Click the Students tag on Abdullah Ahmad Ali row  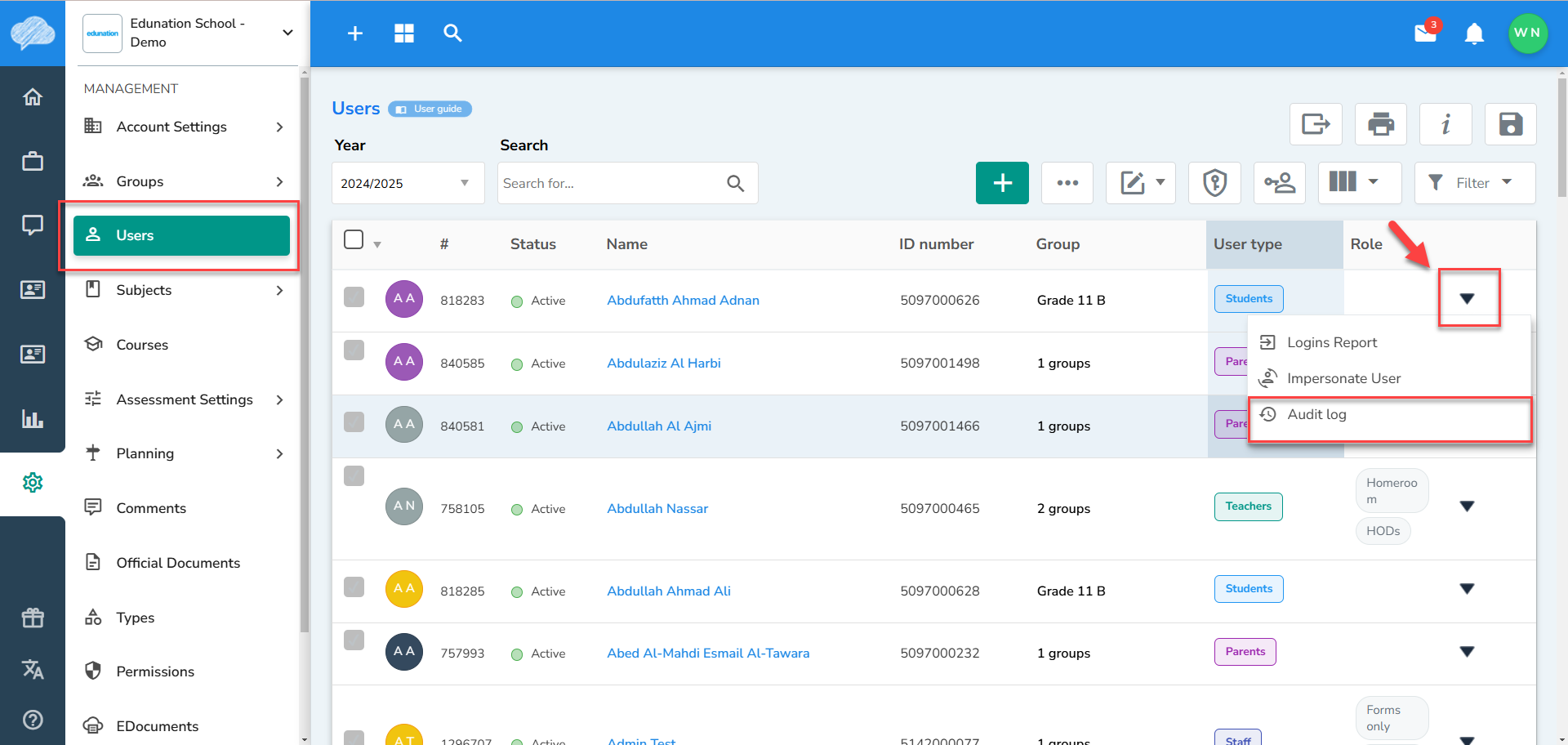click(x=1249, y=589)
